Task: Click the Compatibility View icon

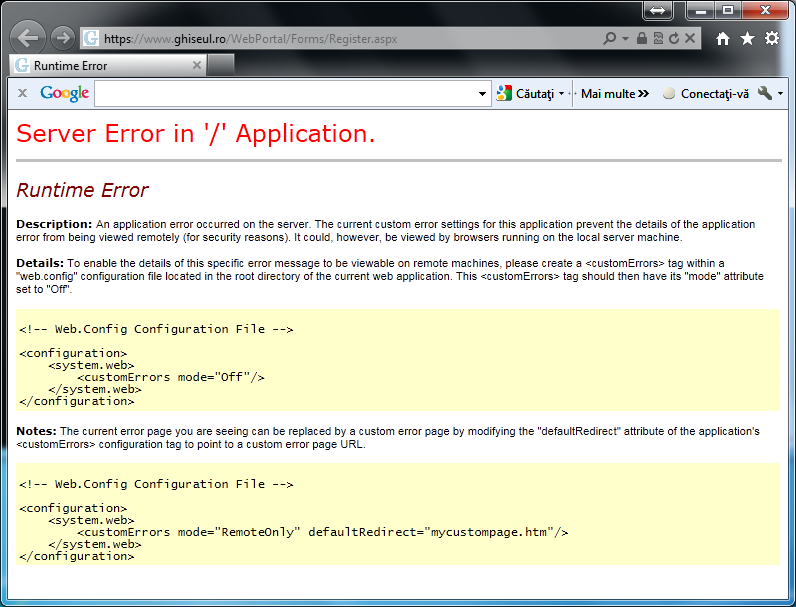Action: pos(658,38)
